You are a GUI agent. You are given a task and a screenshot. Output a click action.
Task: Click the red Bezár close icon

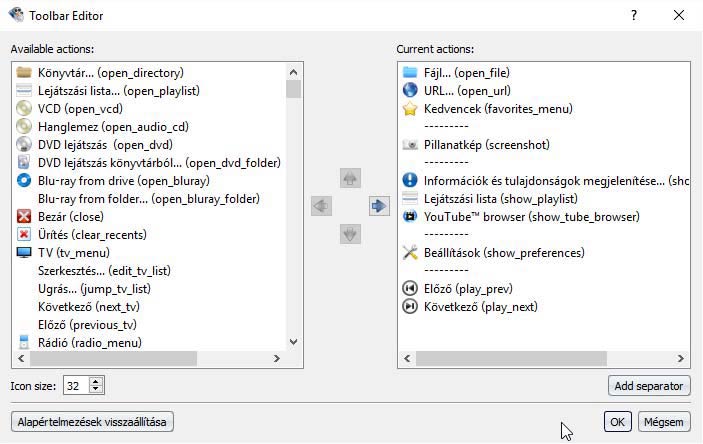(x=24, y=217)
